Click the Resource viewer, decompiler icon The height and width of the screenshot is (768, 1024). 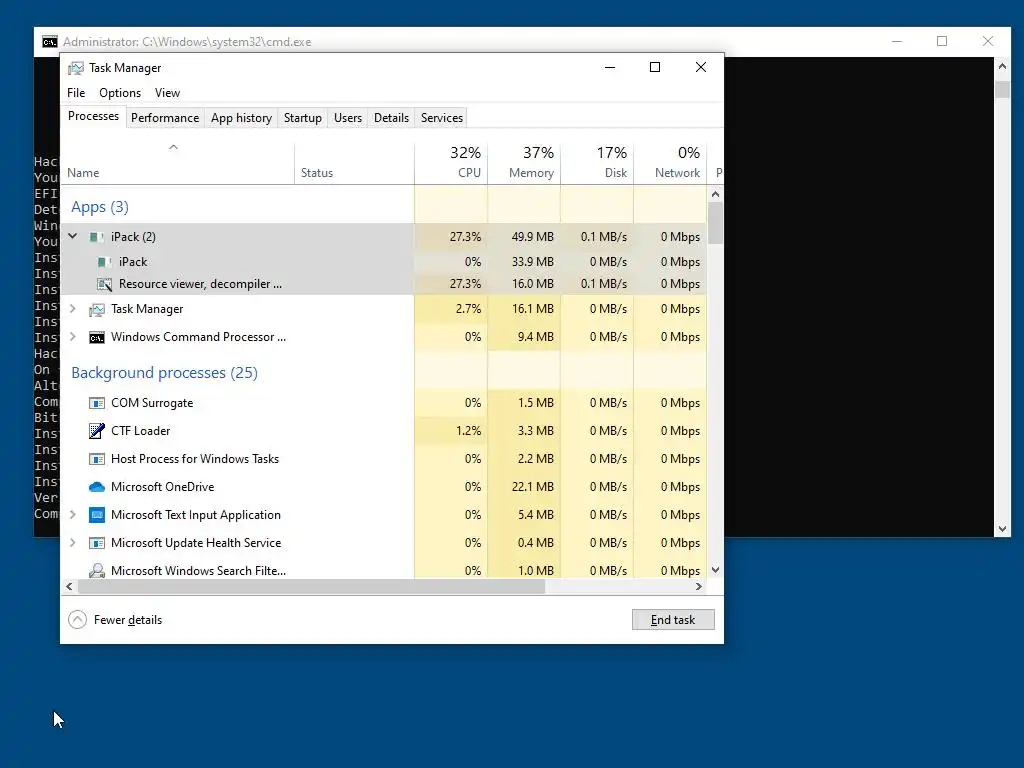104,284
